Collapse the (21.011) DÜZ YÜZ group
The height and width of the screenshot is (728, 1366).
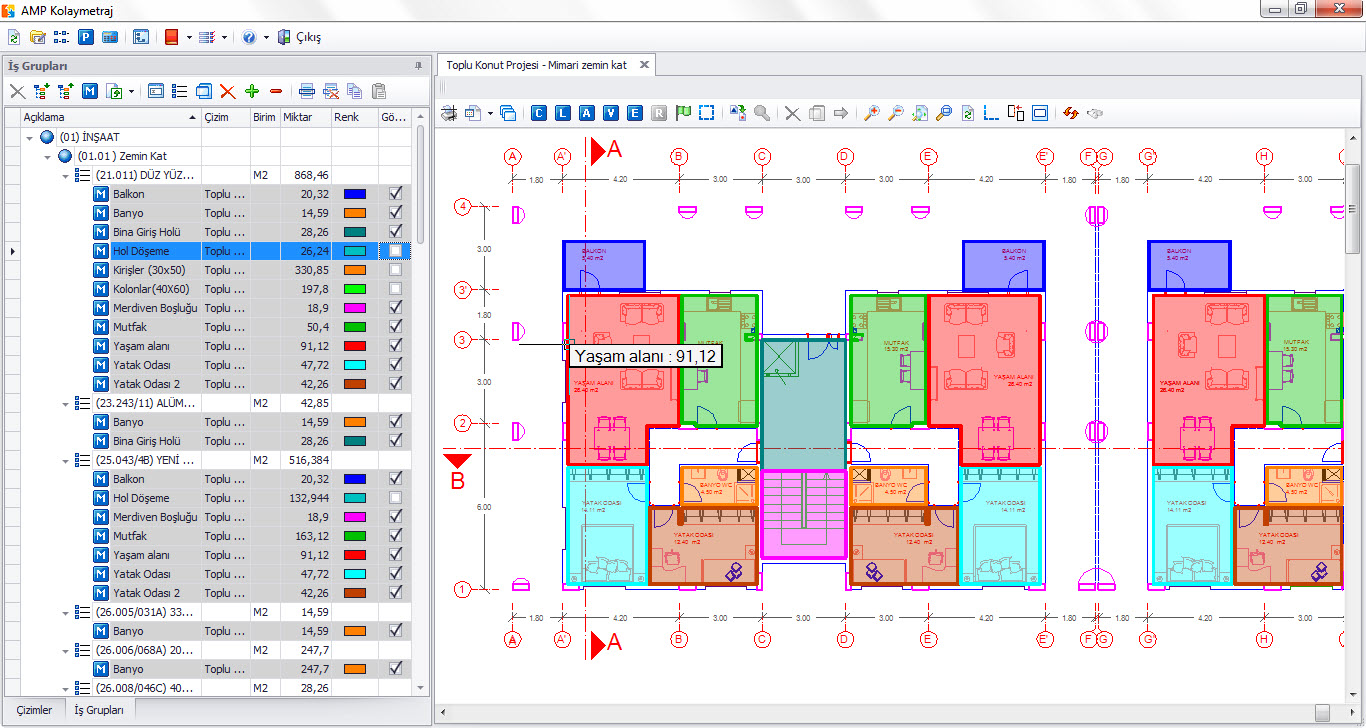(x=66, y=175)
